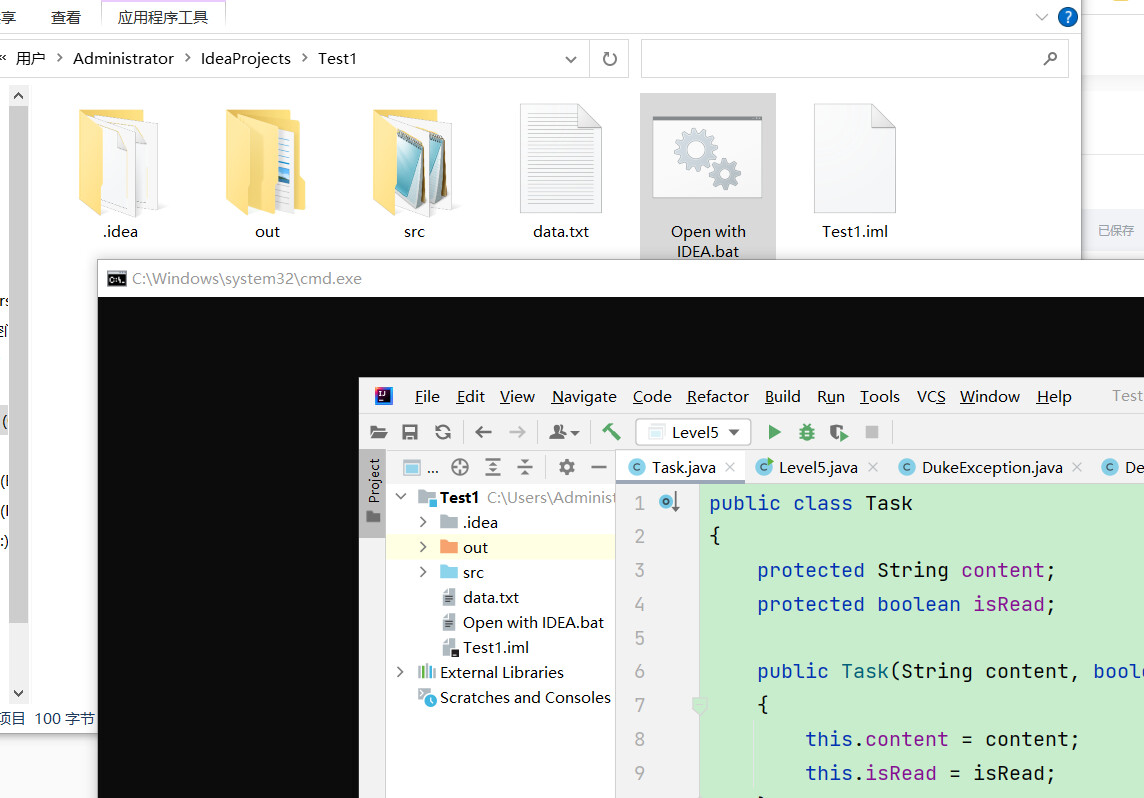Click the Run with Coverage icon

pos(839,433)
